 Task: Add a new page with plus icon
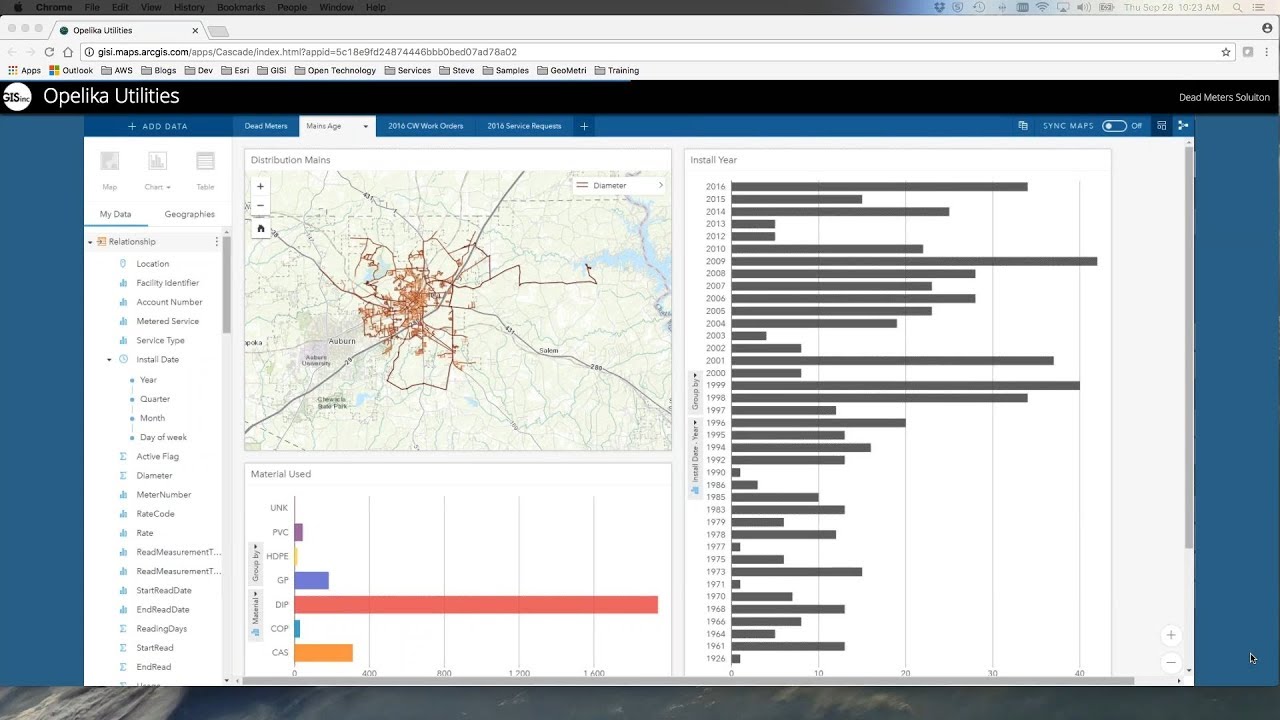pos(584,126)
